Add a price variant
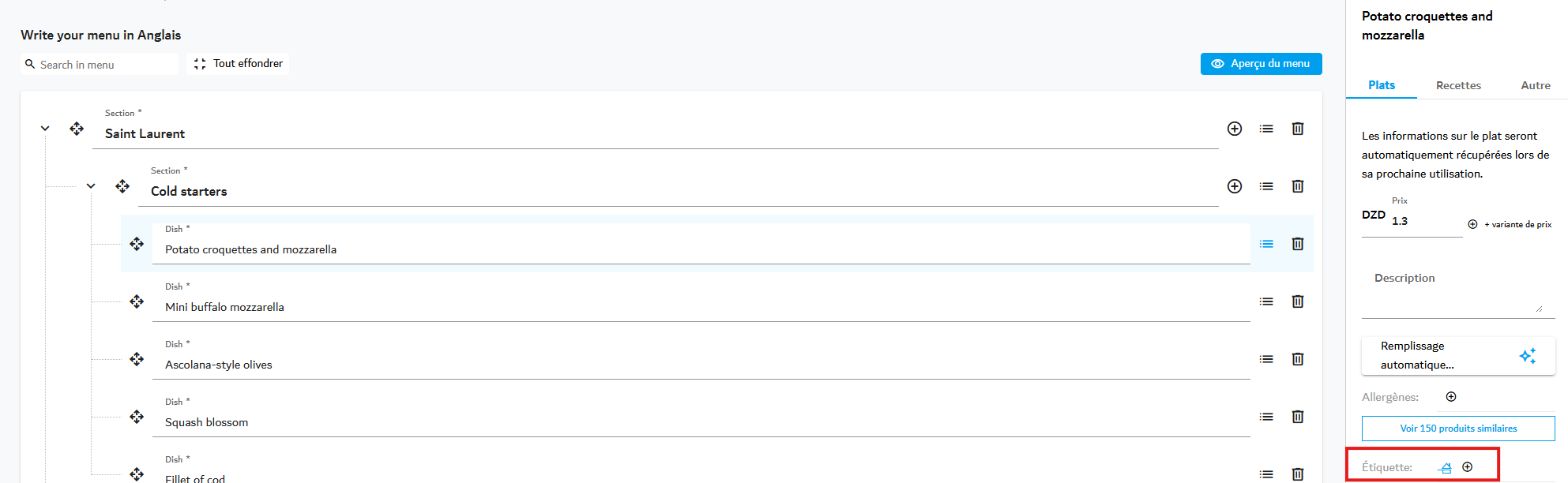This screenshot has width=1568, height=483. point(1510,224)
